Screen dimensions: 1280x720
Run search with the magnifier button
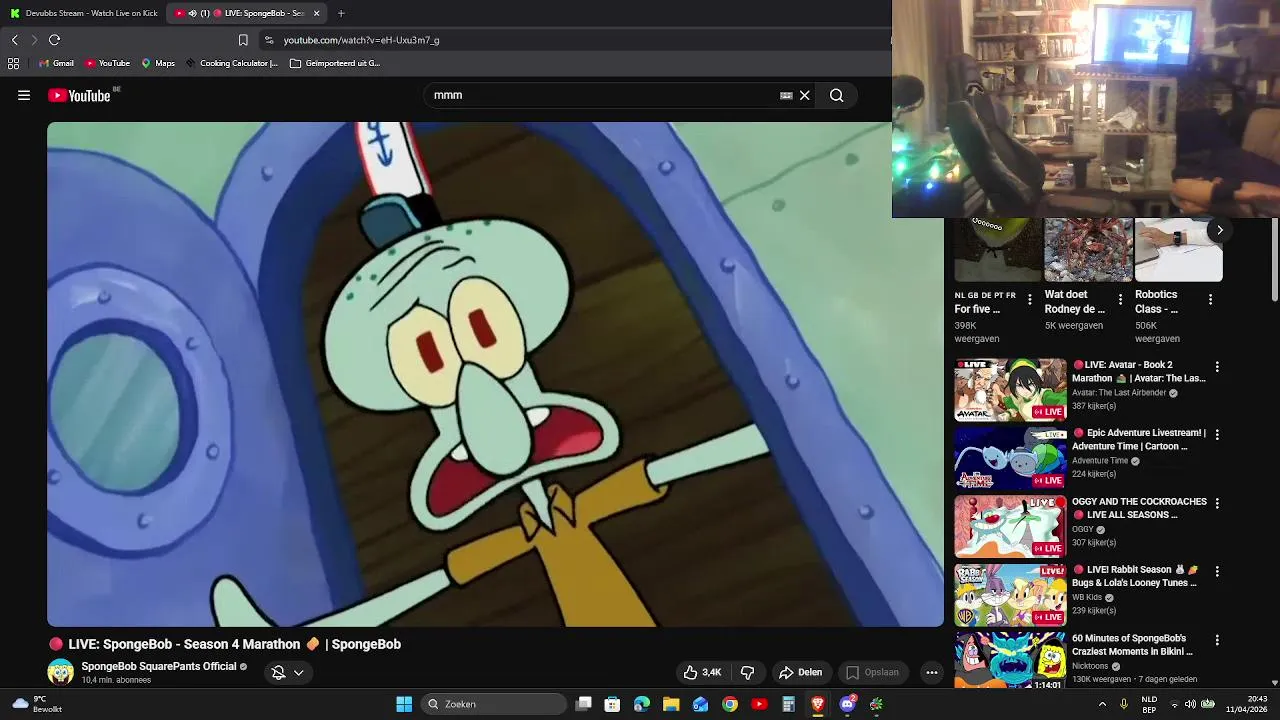click(837, 96)
